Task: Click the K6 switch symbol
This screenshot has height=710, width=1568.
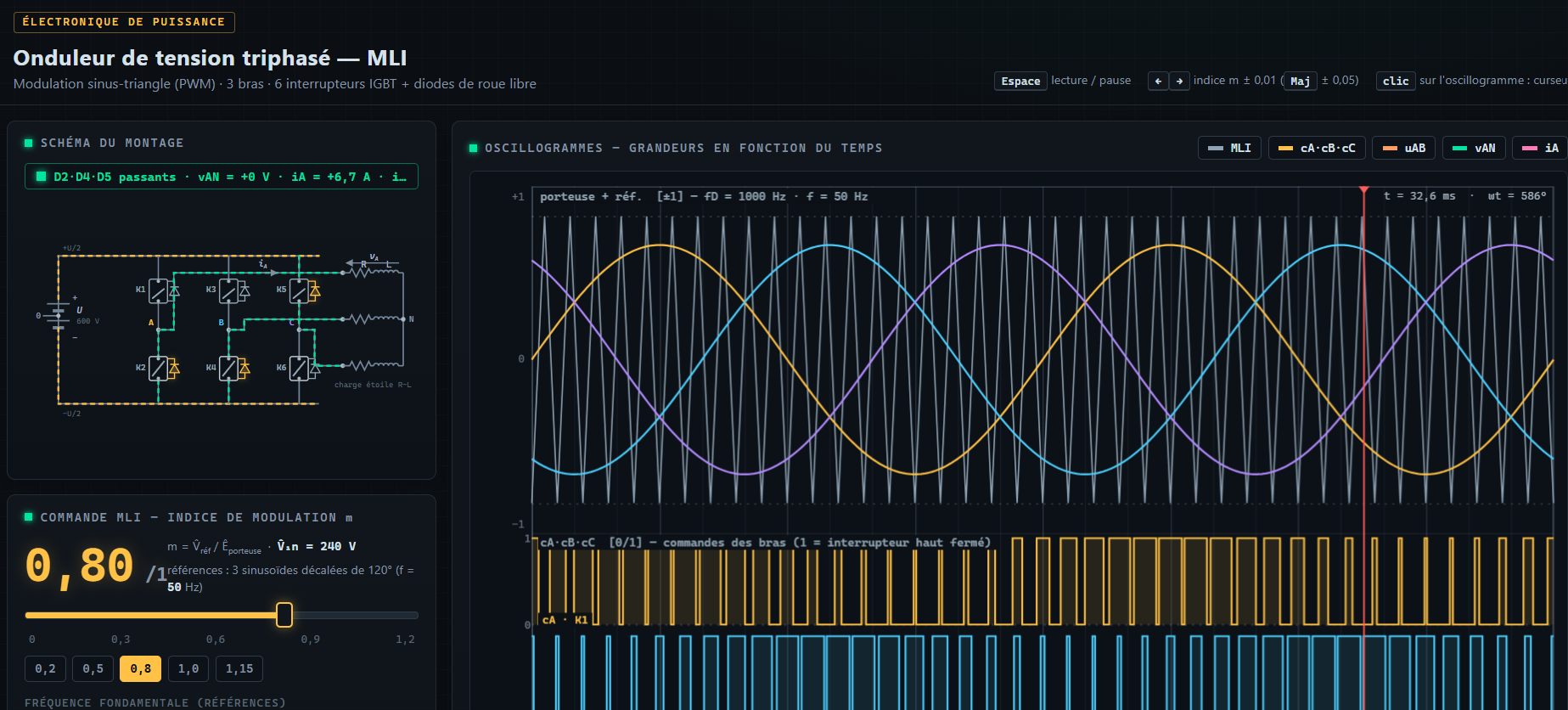Action: (x=299, y=368)
